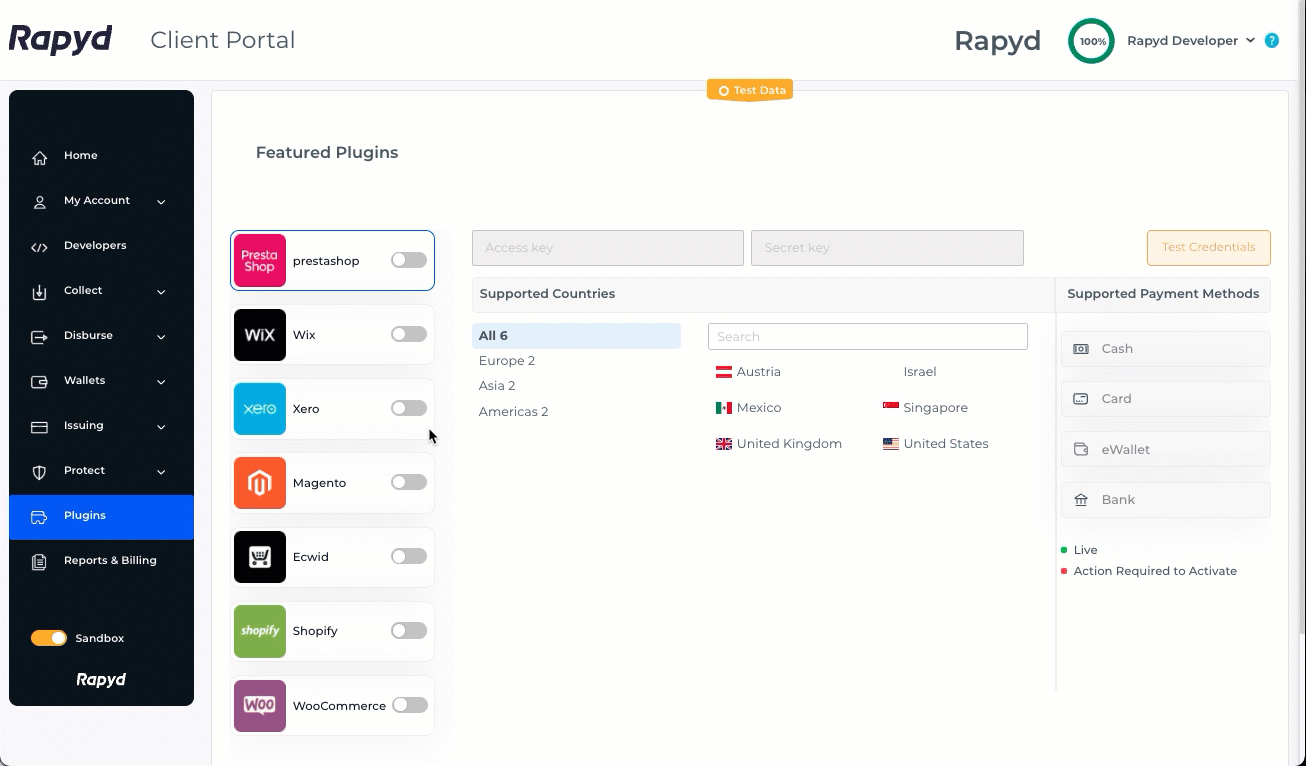Click the page vertical scrollbar
Viewport: 1306px width, 766px height.
pyautogui.click(x=1300, y=316)
